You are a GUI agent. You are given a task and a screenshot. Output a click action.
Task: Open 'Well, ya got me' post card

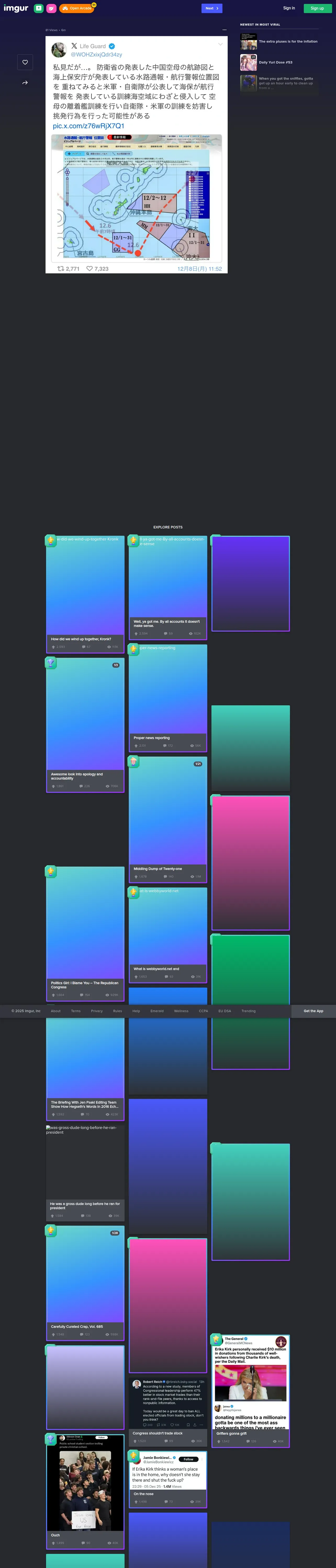click(x=168, y=588)
